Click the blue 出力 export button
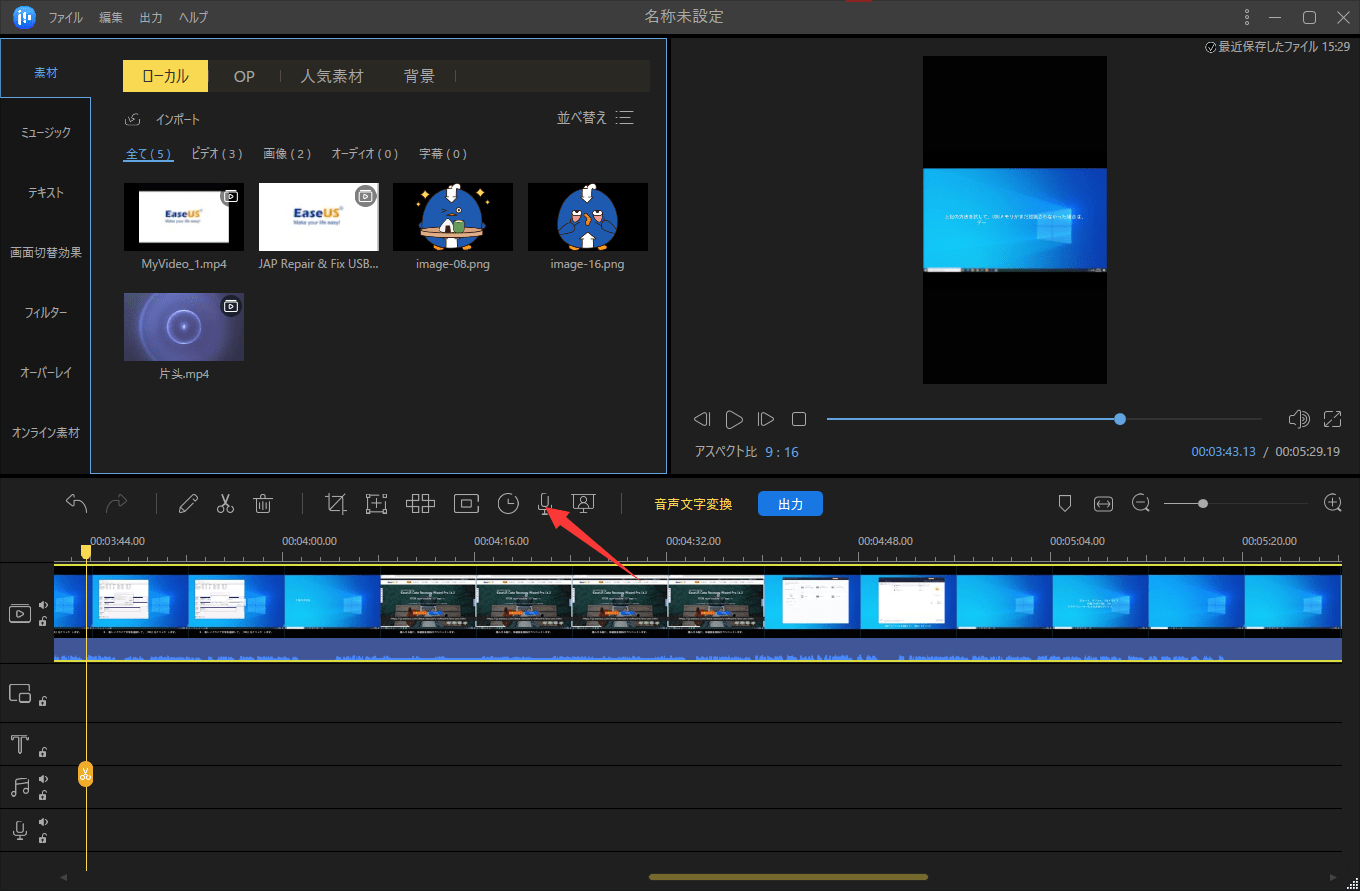Viewport: 1360px width, 891px height. [x=790, y=504]
